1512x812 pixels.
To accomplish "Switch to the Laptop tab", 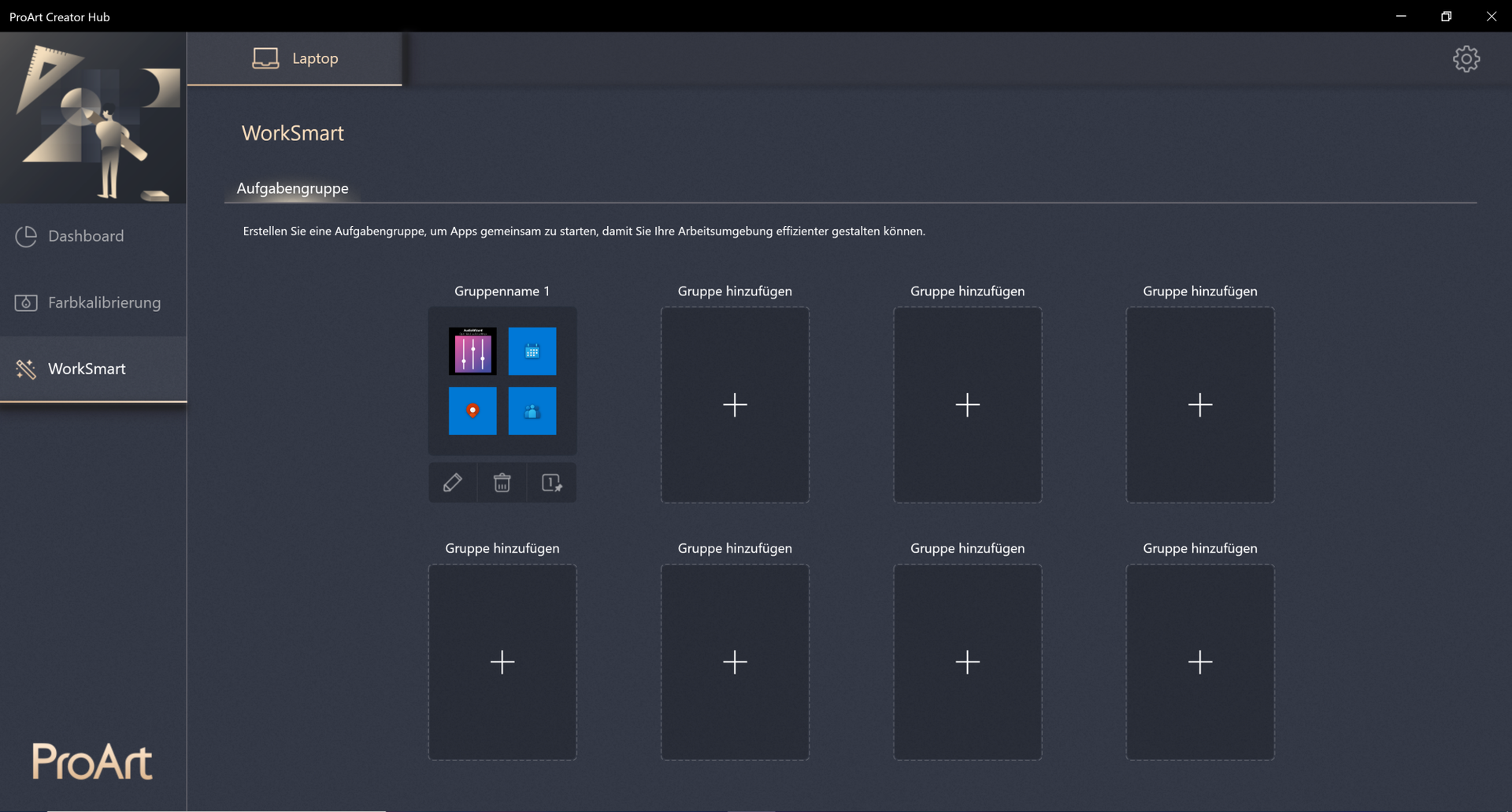I will click(x=295, y=58).
